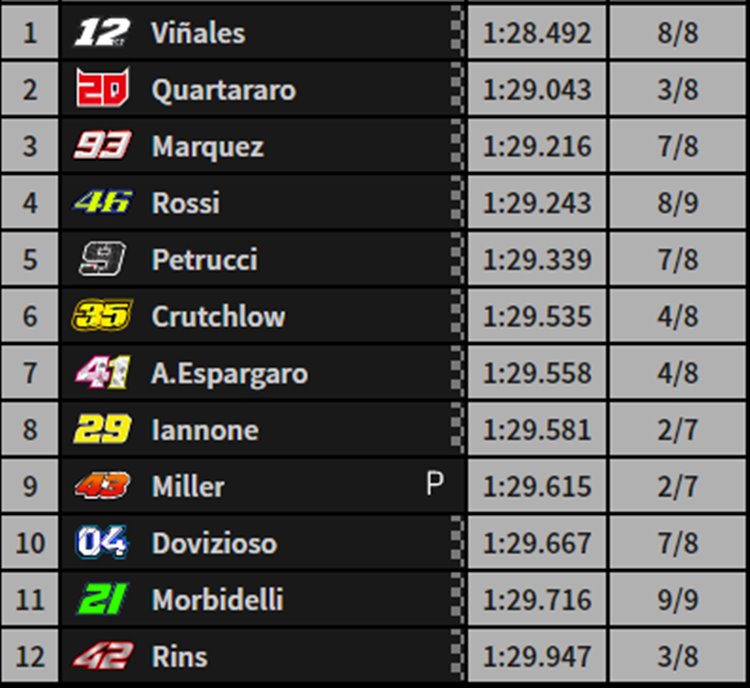Viewport: 750px width, 688px height.
Task: Select Morbidelli's green number 21 logo
Action: [x=102, y=599]
